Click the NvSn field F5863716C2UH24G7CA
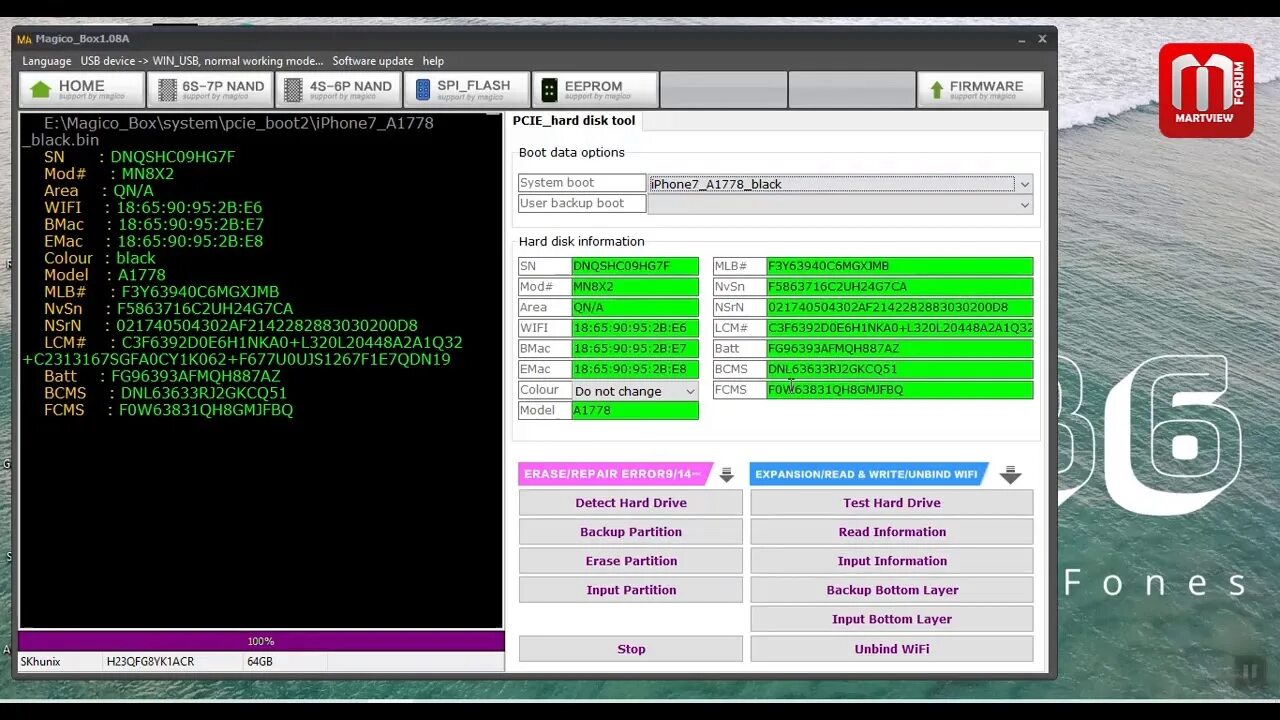Viewport: 1280px width, 720px height. point(900,287)
